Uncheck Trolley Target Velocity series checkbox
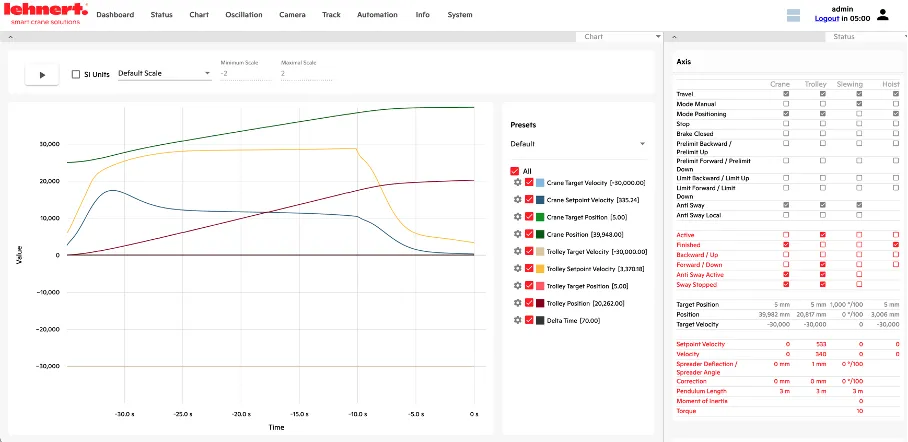This screenshot has width=908, height=442. pyautogui.click(x=529, y=251)
